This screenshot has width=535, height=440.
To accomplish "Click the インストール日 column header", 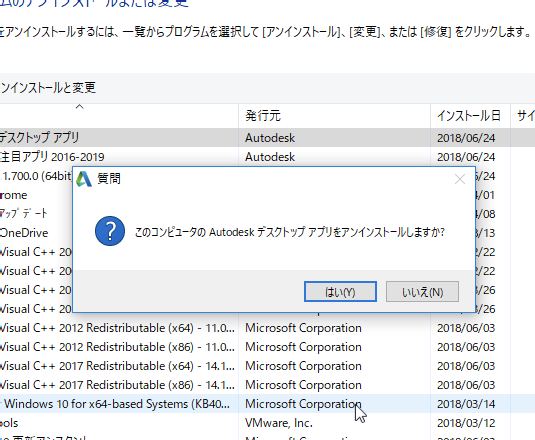I will click(x=470, y=116).
